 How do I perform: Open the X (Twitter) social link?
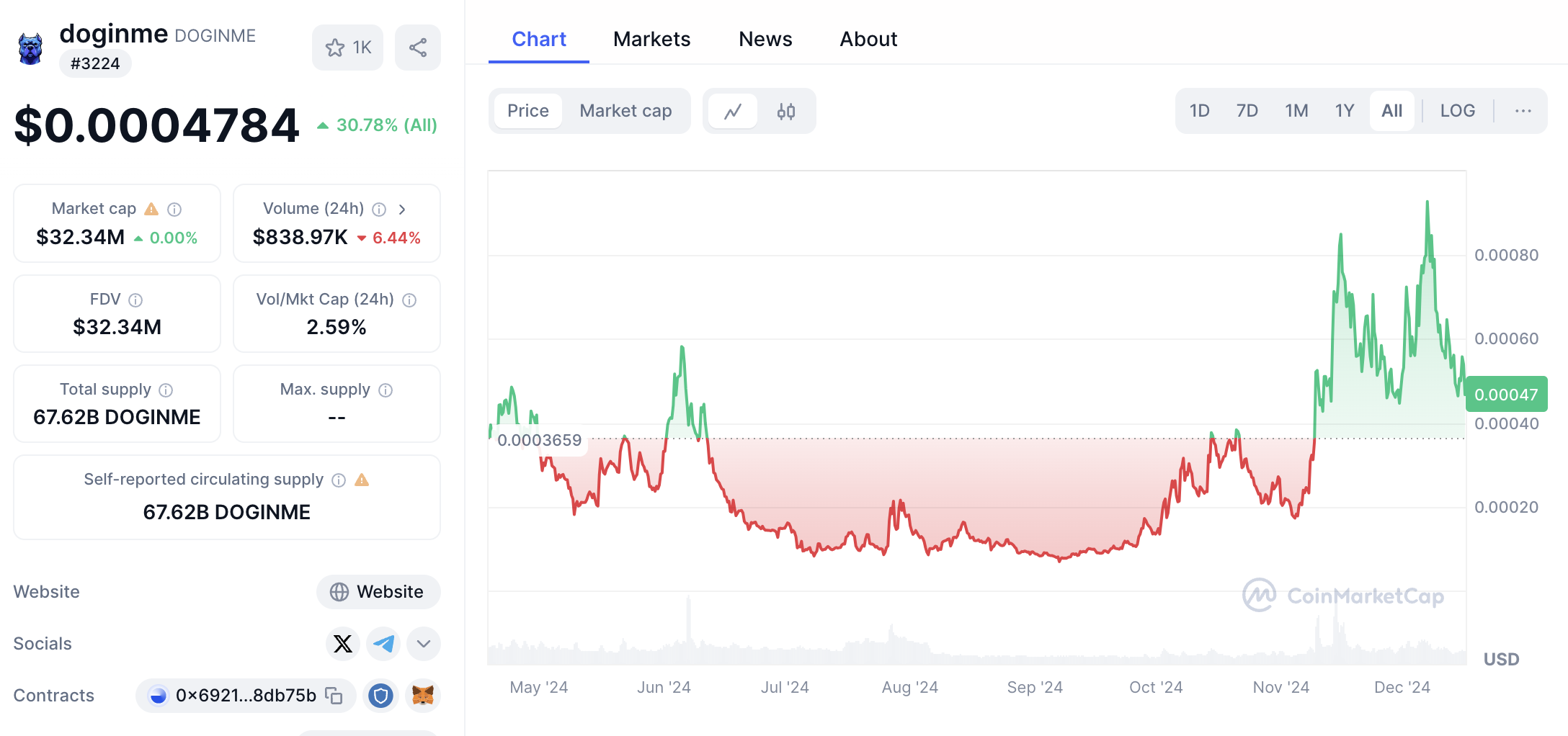pos(343,644)
